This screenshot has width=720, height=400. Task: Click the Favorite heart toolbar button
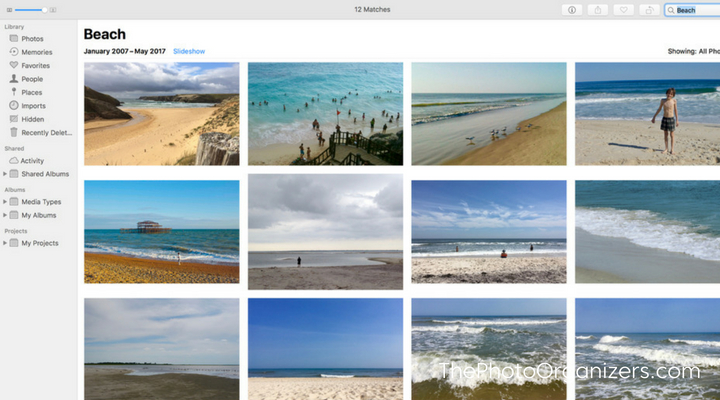[624, 10]
